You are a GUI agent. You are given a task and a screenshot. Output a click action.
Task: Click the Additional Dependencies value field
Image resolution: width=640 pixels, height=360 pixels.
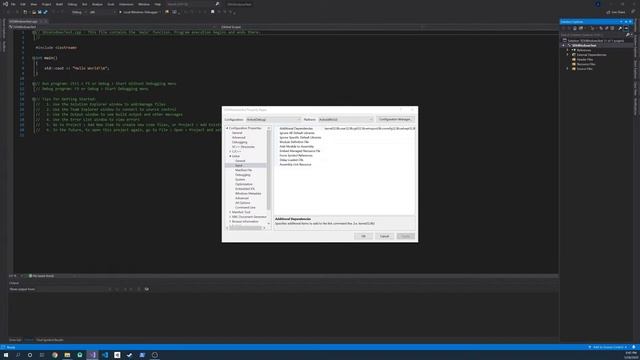[369, 129]
